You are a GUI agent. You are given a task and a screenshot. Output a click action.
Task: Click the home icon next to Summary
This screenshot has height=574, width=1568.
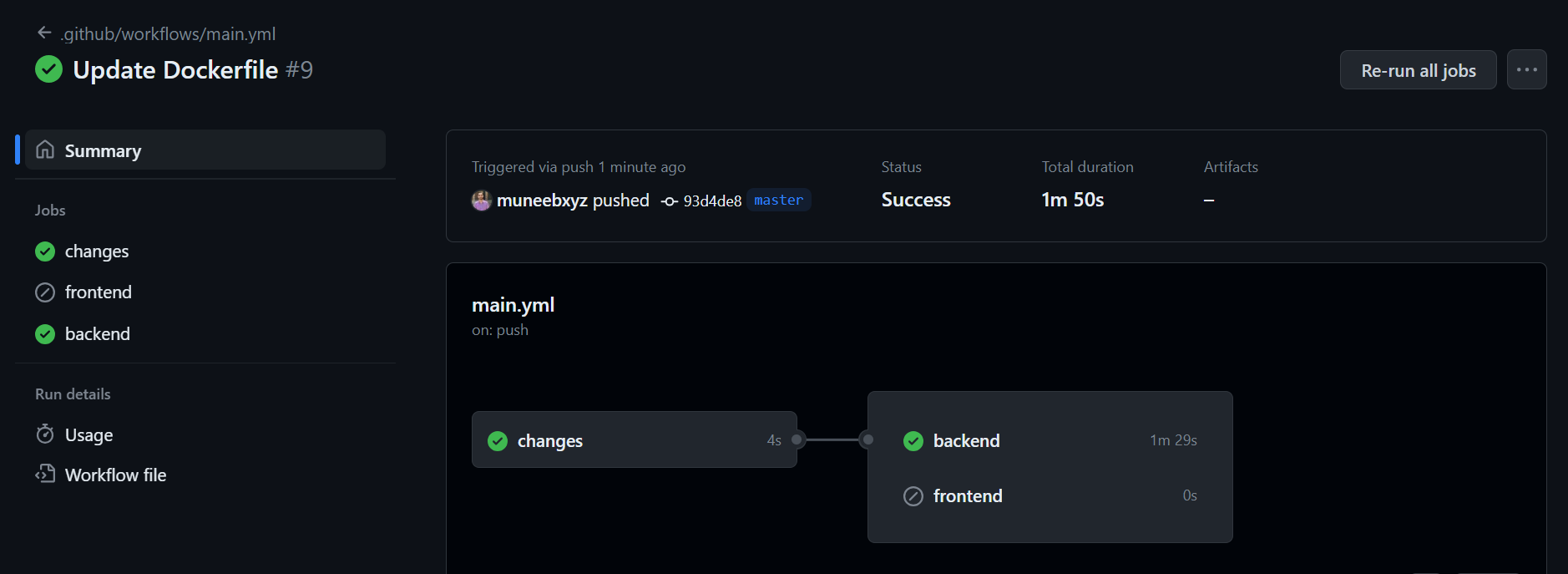[x=46, y=150]
